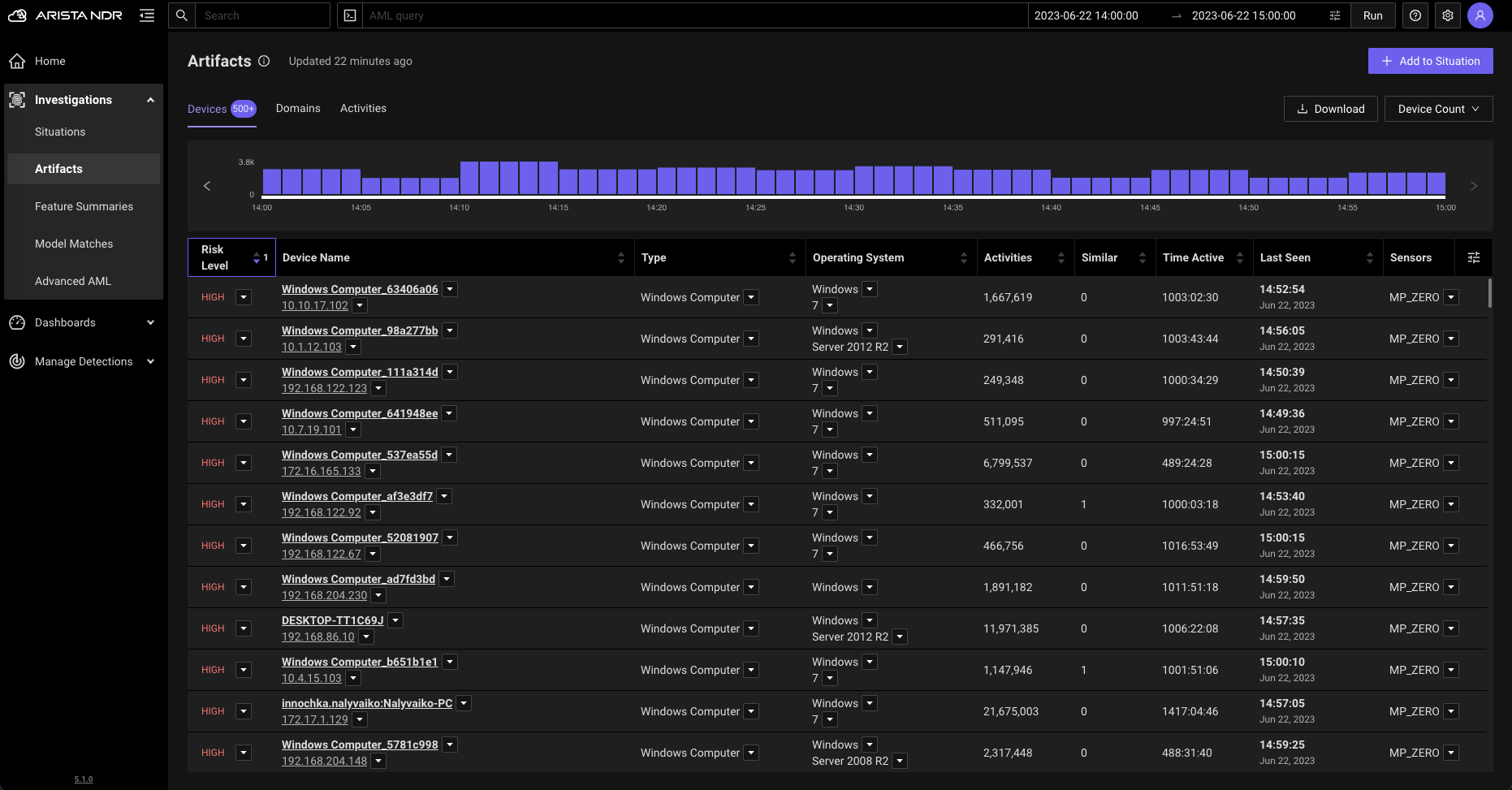Screen dimensions: 1512x790
Task: Open dropdown beside IP 10.10.17.102
Action: [x=360, y=305]
